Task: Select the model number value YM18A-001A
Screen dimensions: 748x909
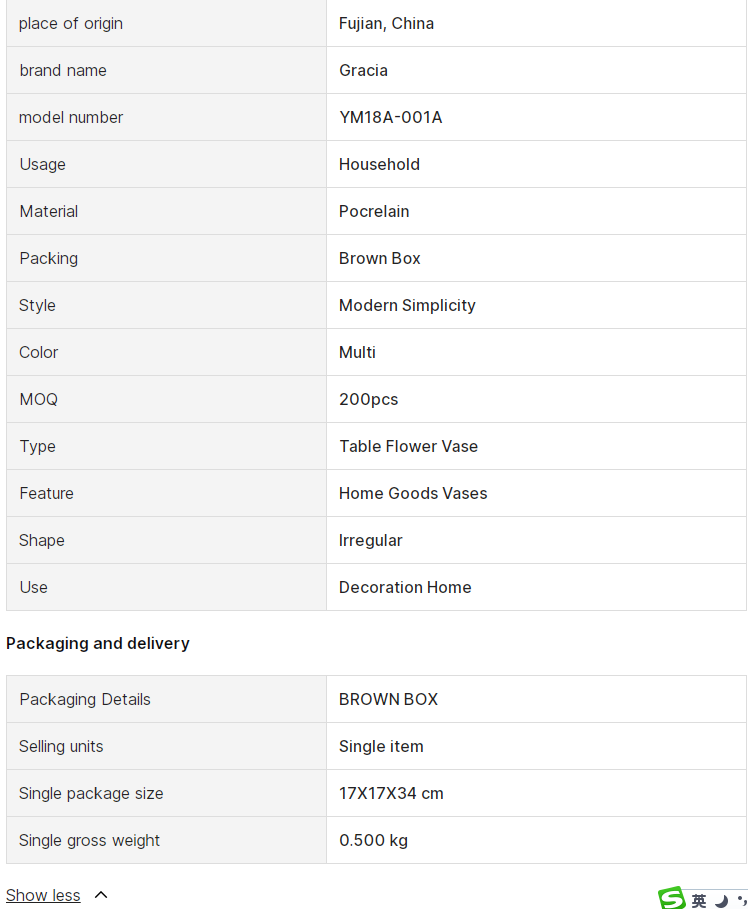Action: click(390, 117)
